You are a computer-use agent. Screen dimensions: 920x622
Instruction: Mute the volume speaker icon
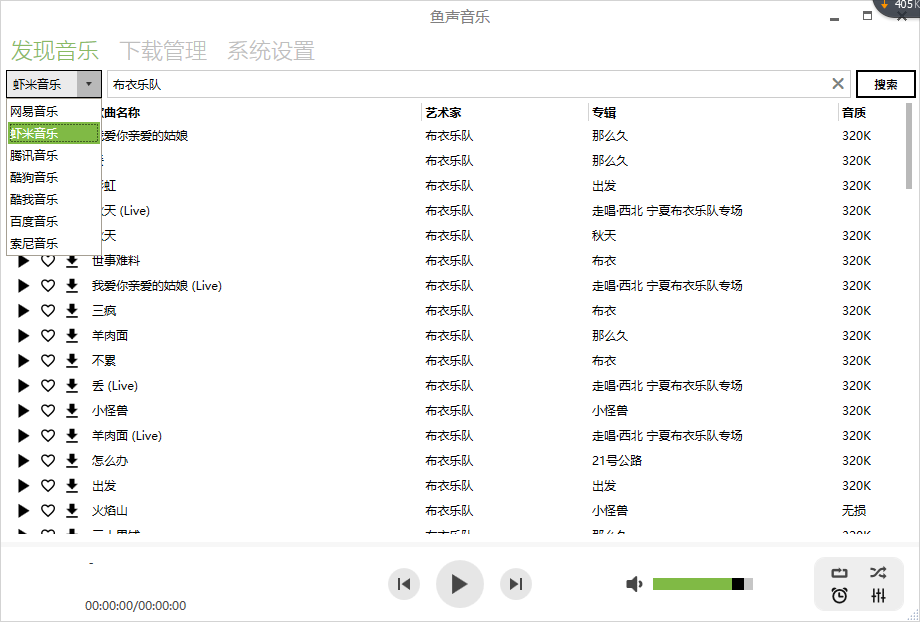pyautogui.click(x=634, y=584)
